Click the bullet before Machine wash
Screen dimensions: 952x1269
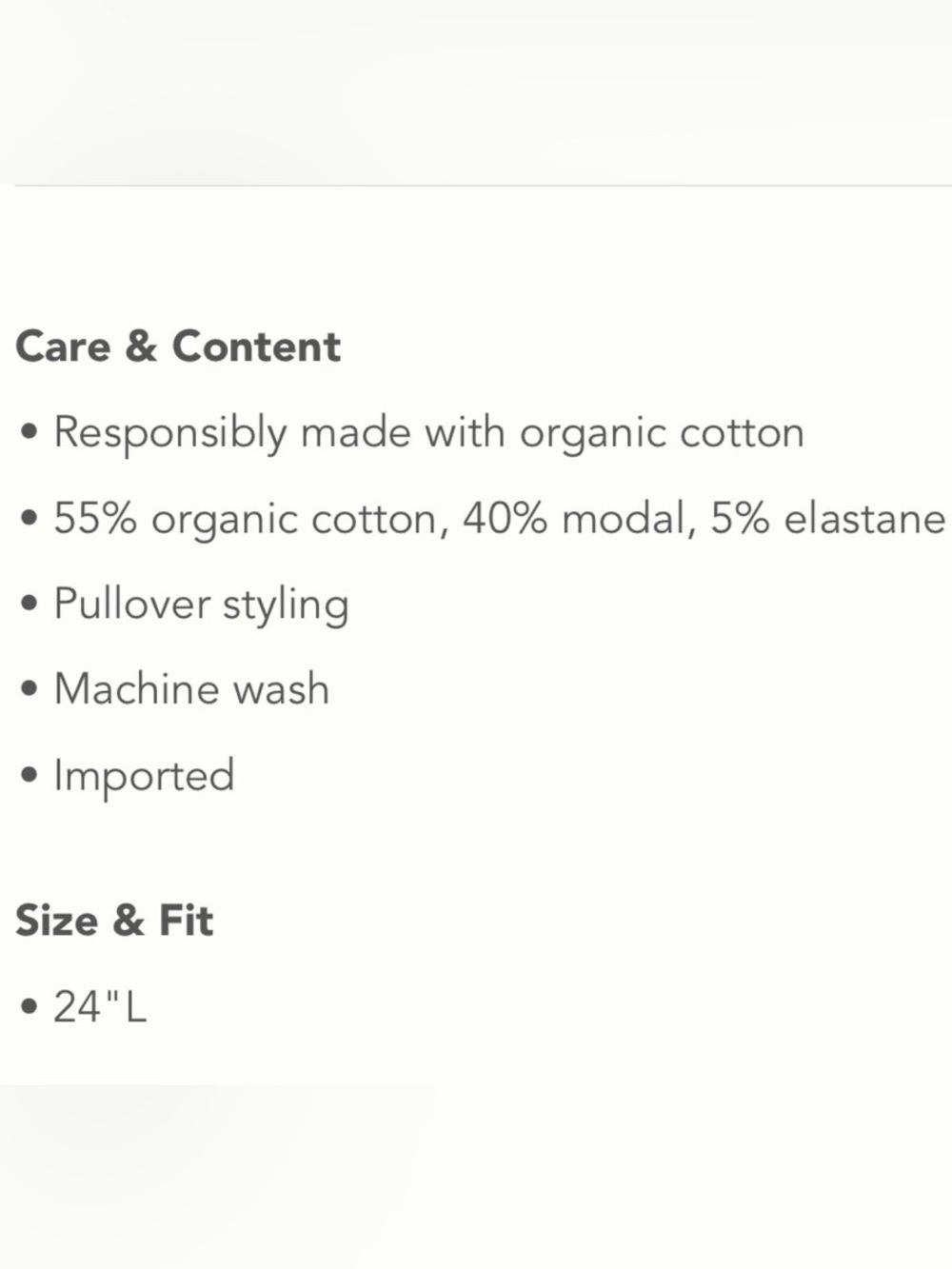[x=30, y=690]
